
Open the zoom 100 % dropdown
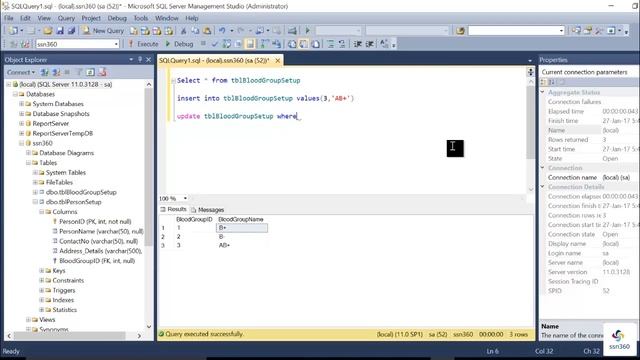(185, 198)
